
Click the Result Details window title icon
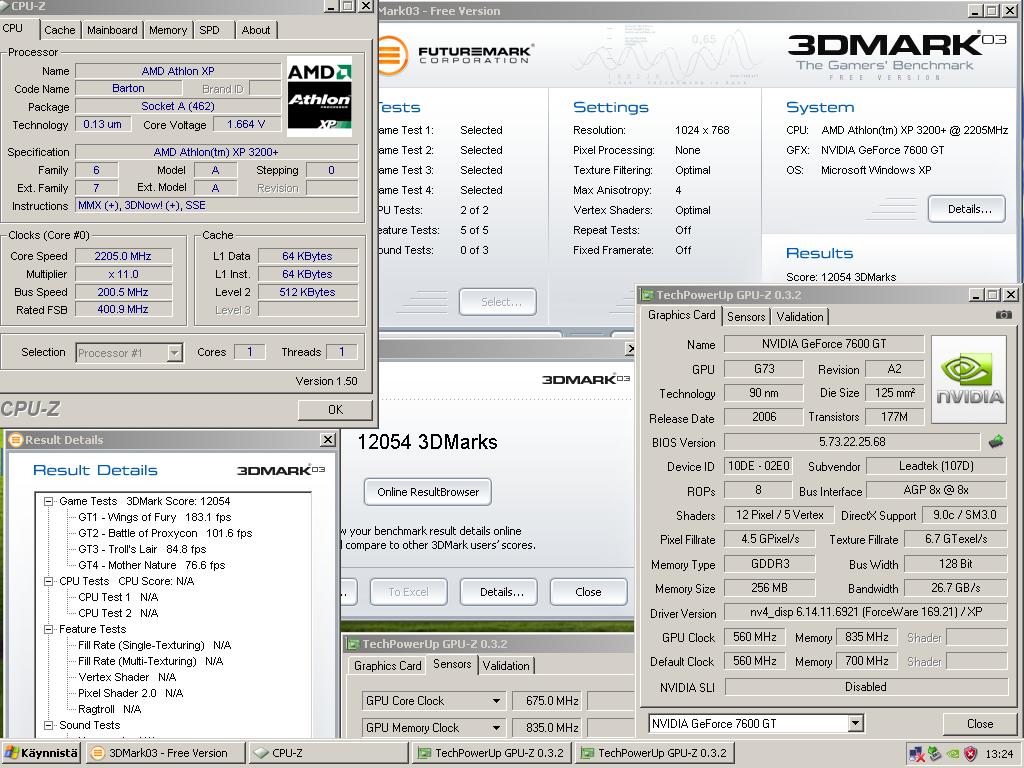pyautogui.click(x=16, y=440)
